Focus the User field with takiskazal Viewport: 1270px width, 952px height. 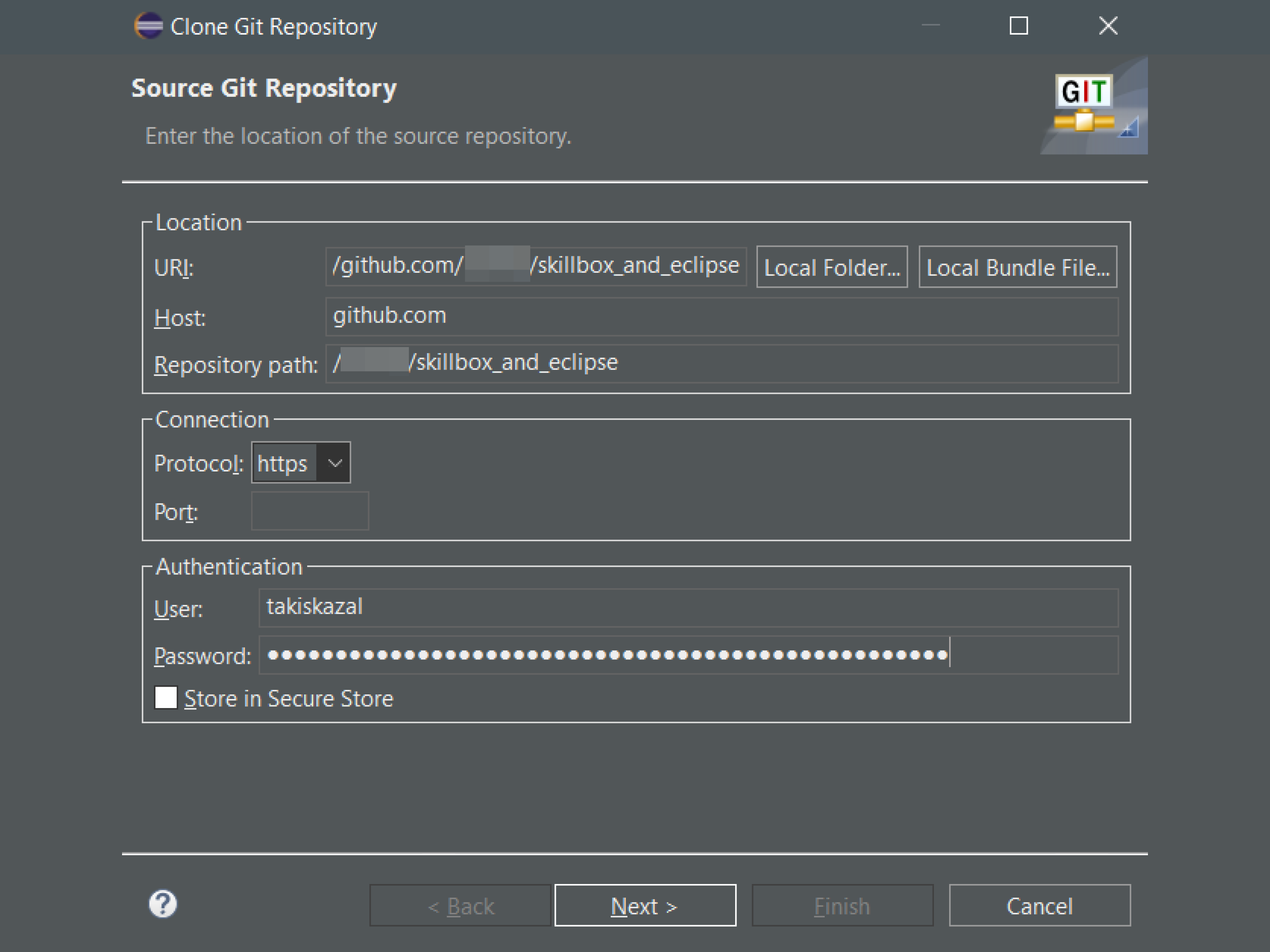688,608
